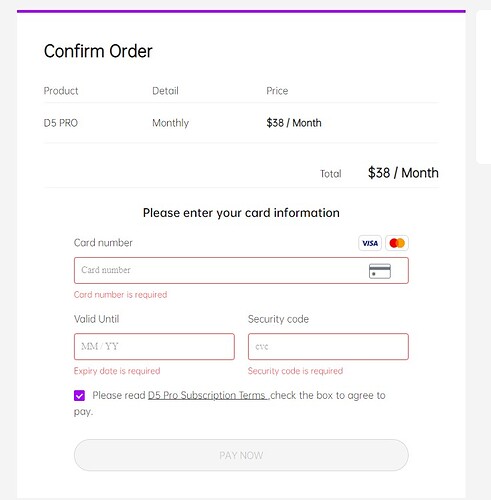The image size is (491, 500).
Task: Focus the cvc security code field
Action: pos(328,346)
